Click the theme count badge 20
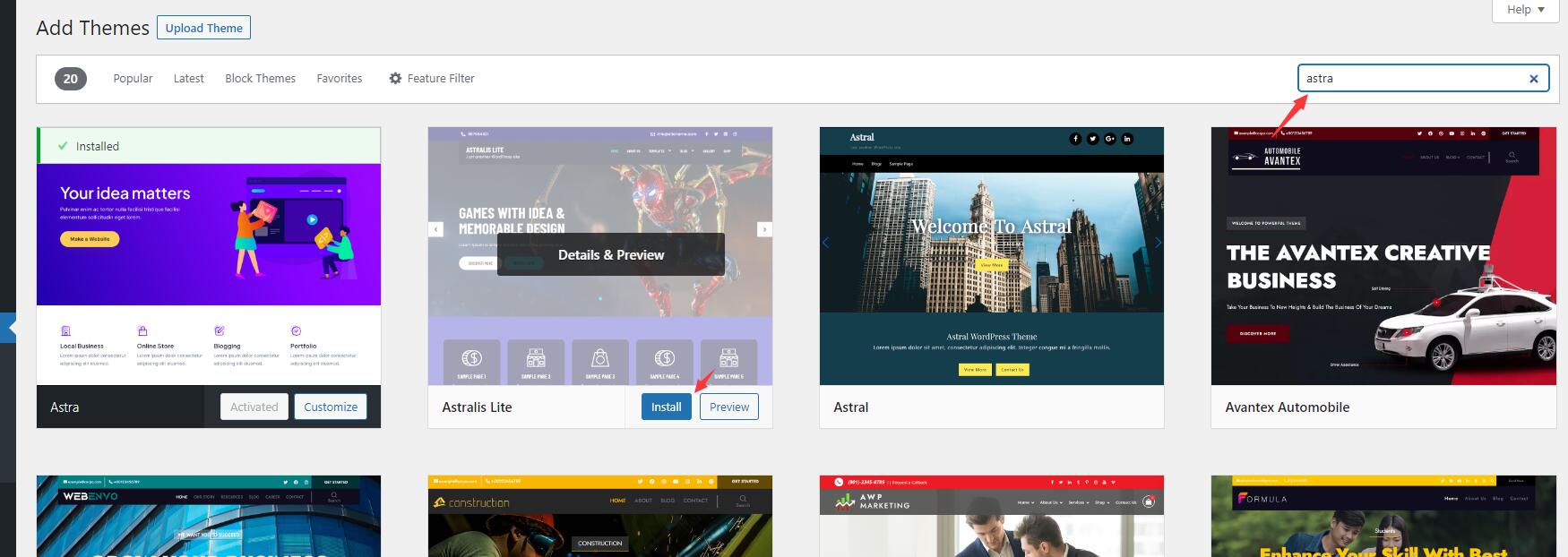 [x=71, y=79]
